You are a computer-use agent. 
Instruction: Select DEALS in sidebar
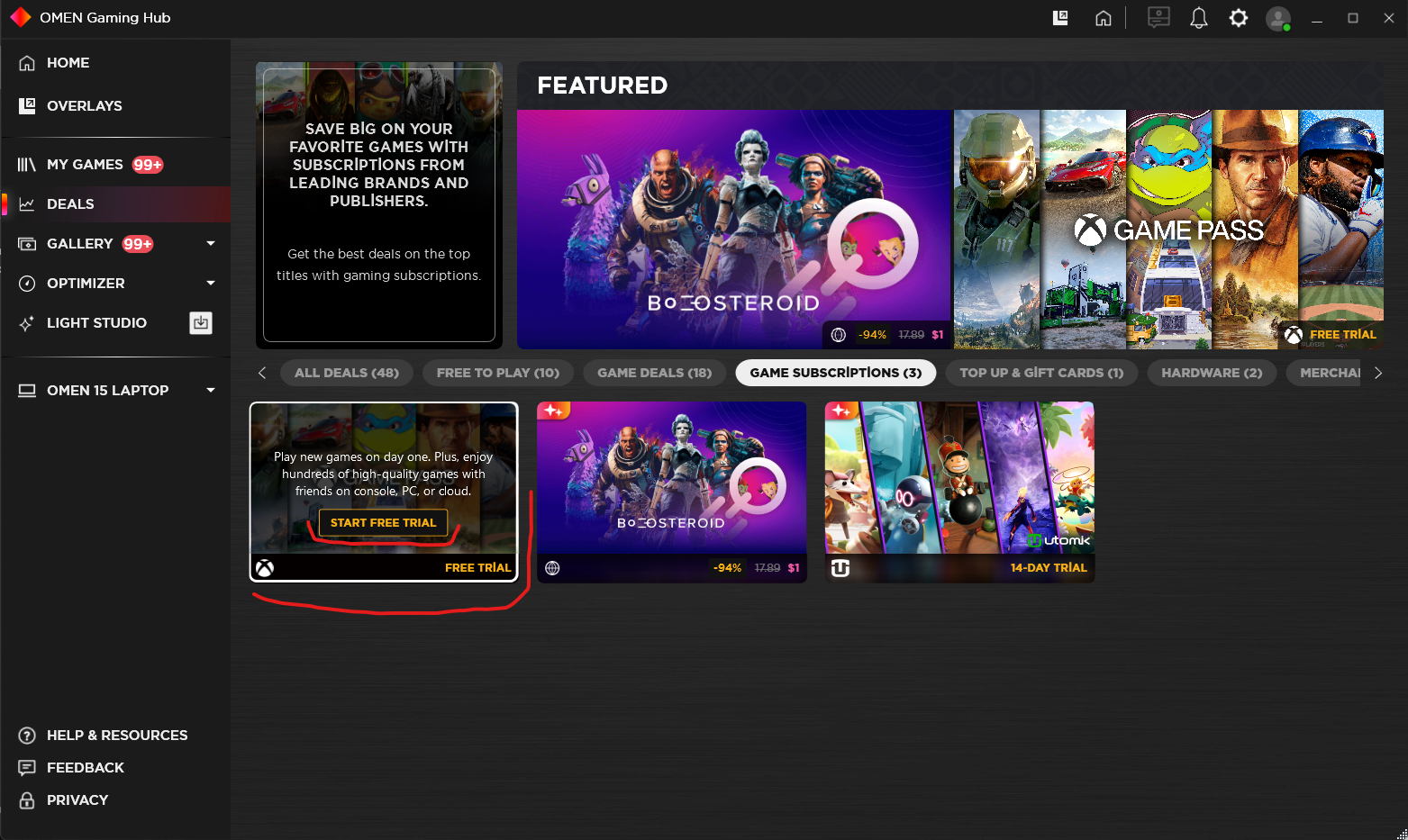(x=115, y=204)
